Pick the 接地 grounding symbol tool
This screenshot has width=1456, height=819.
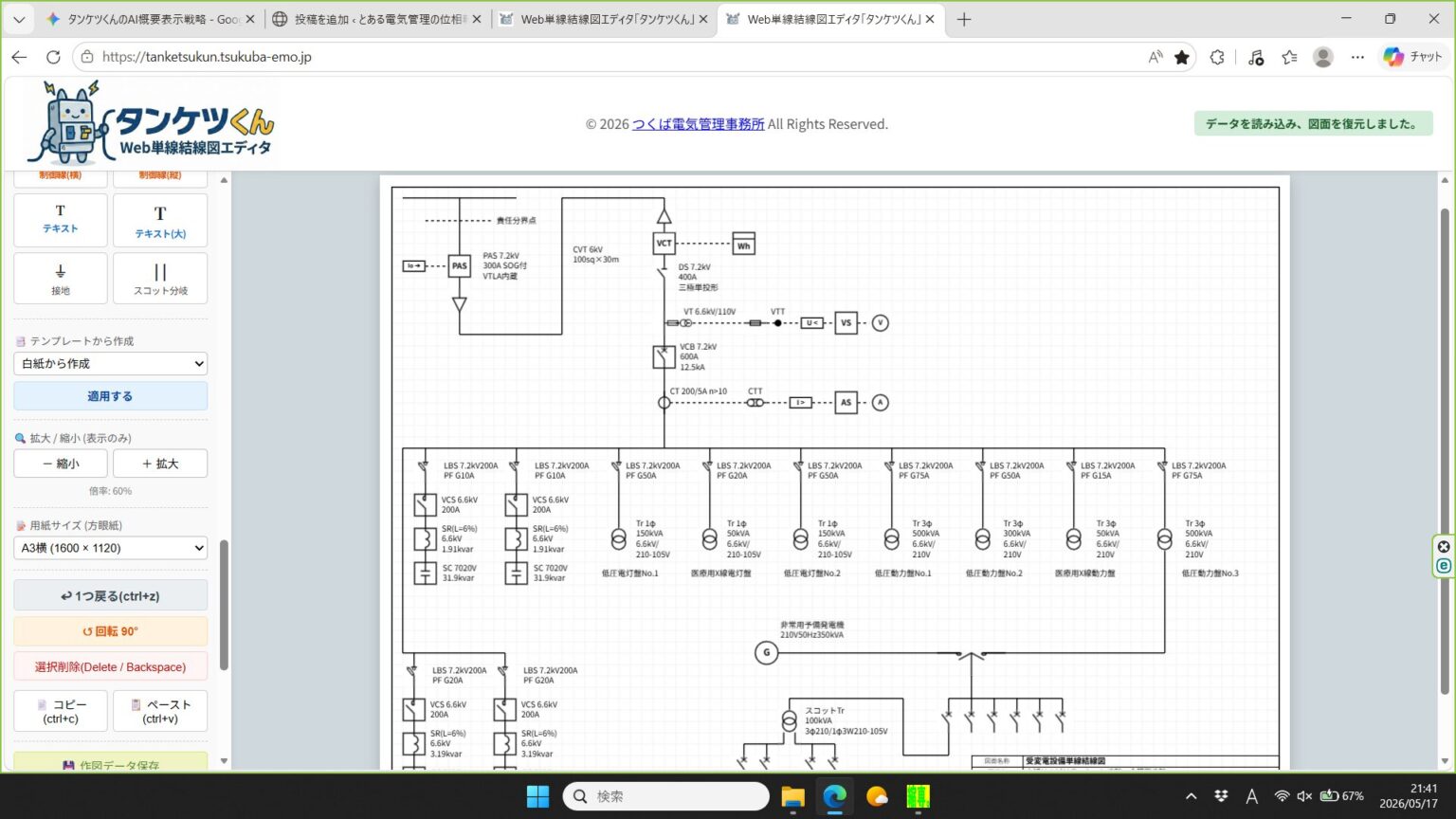point(61,279)
